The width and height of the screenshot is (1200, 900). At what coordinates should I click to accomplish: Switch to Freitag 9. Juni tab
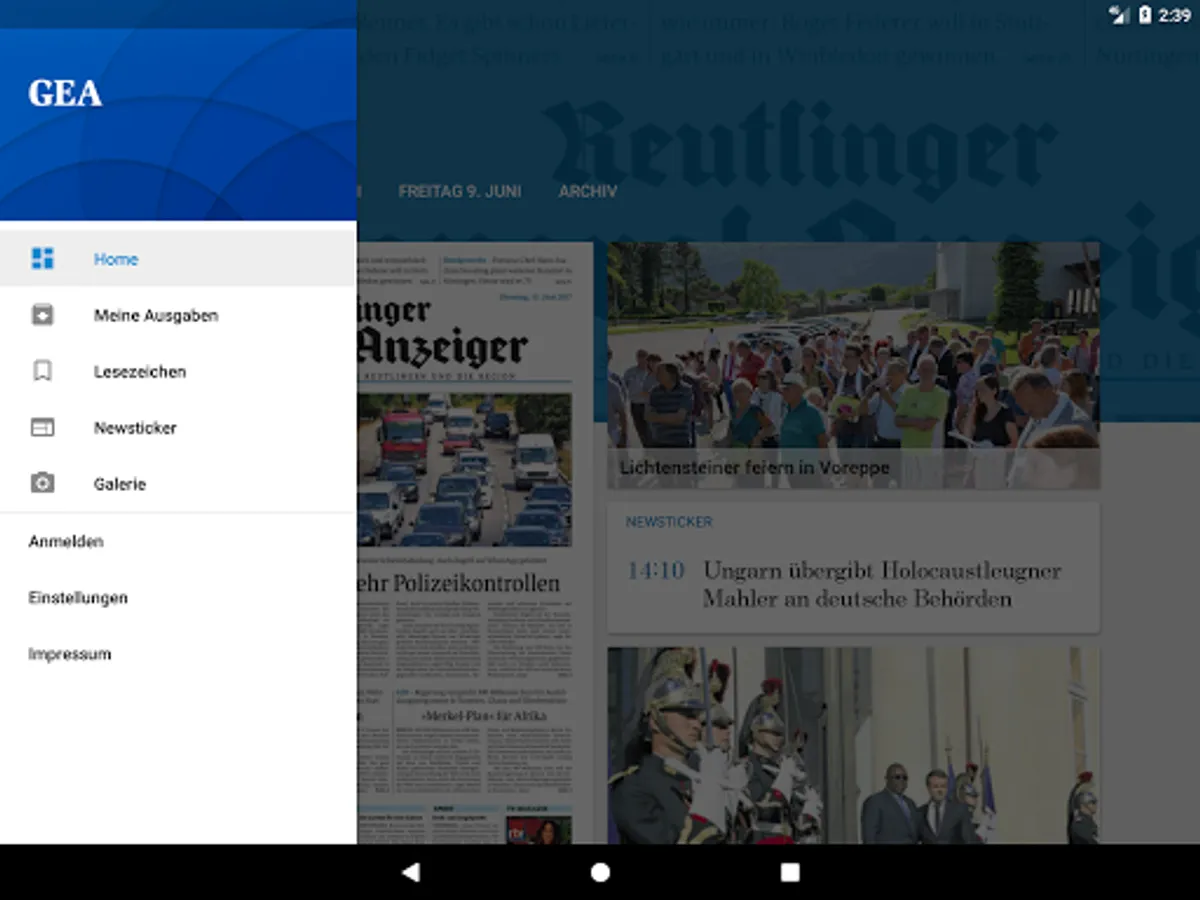pyautogui.click(x=460, y=191)
